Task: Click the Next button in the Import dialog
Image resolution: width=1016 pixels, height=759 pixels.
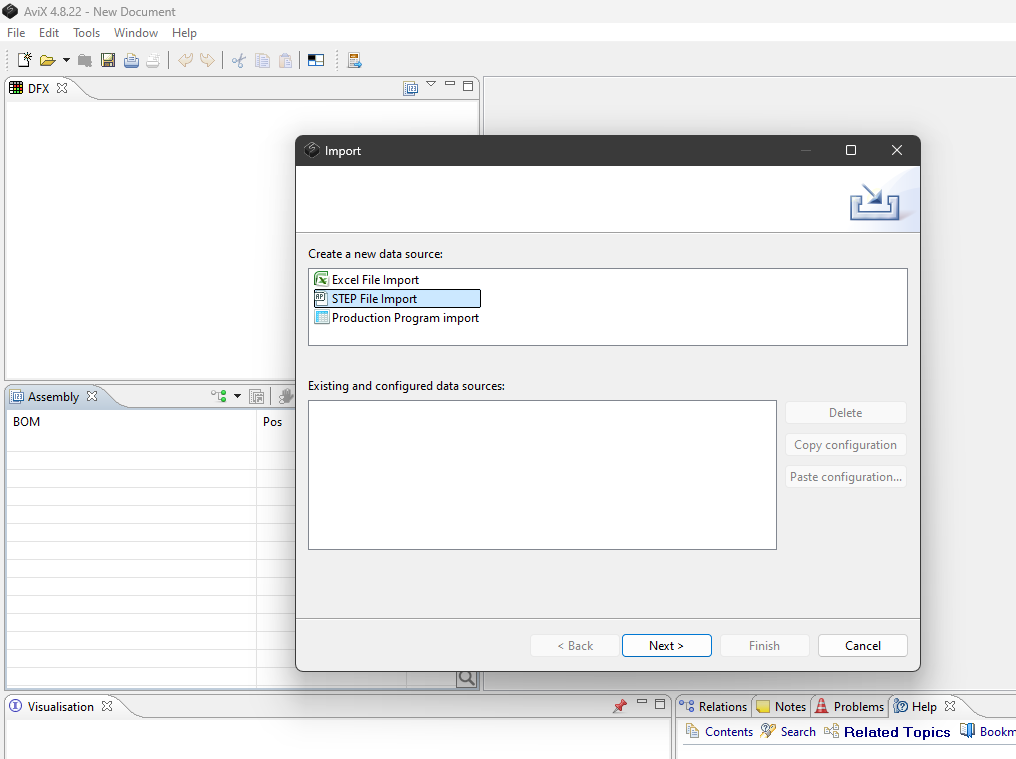Action: click(x=666, y=645)
